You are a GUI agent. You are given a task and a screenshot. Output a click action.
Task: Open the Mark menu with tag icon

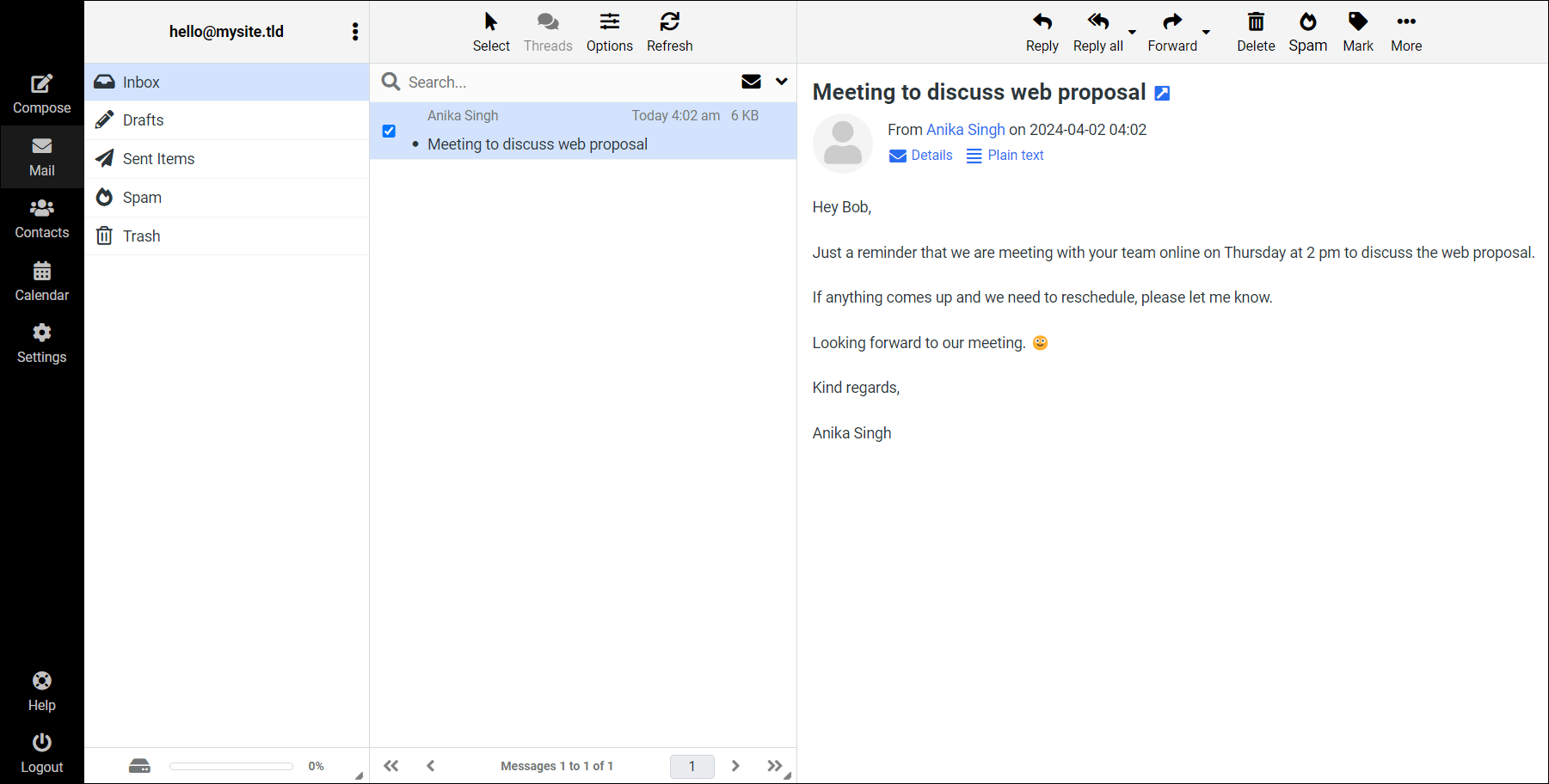(x=1357, y=31)
